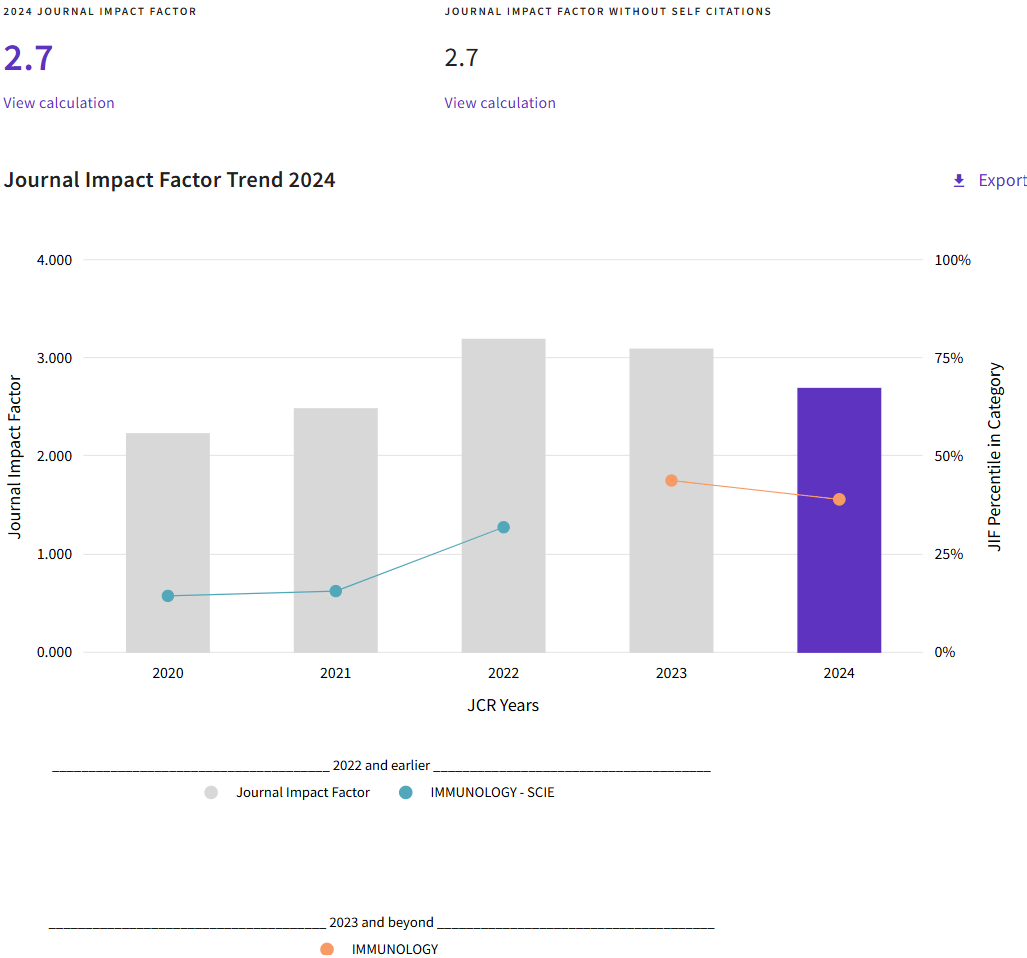Click the large purple 2.7 impact factor value

28,58
